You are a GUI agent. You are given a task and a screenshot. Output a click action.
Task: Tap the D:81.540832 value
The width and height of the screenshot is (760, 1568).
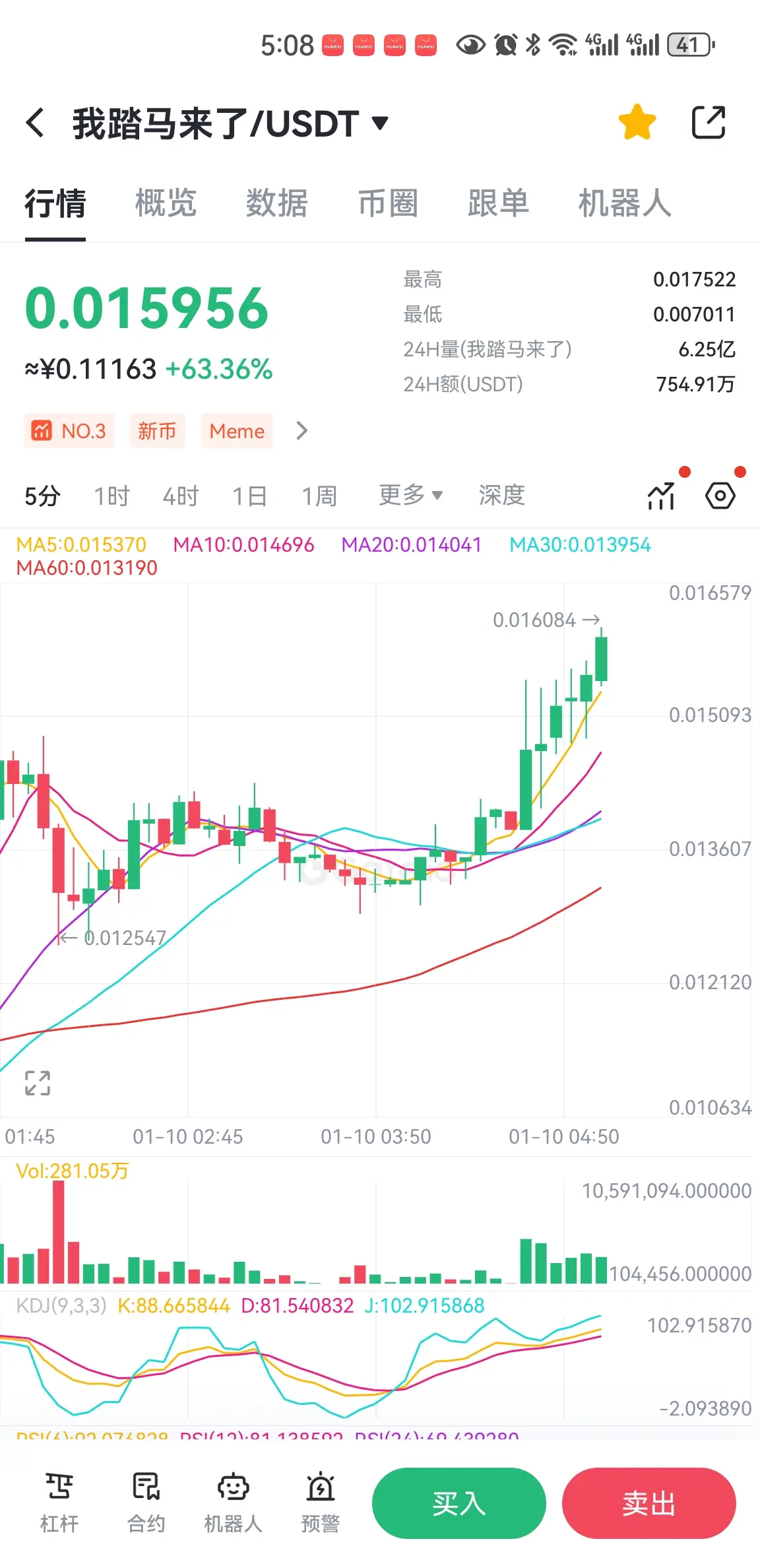298,1305
